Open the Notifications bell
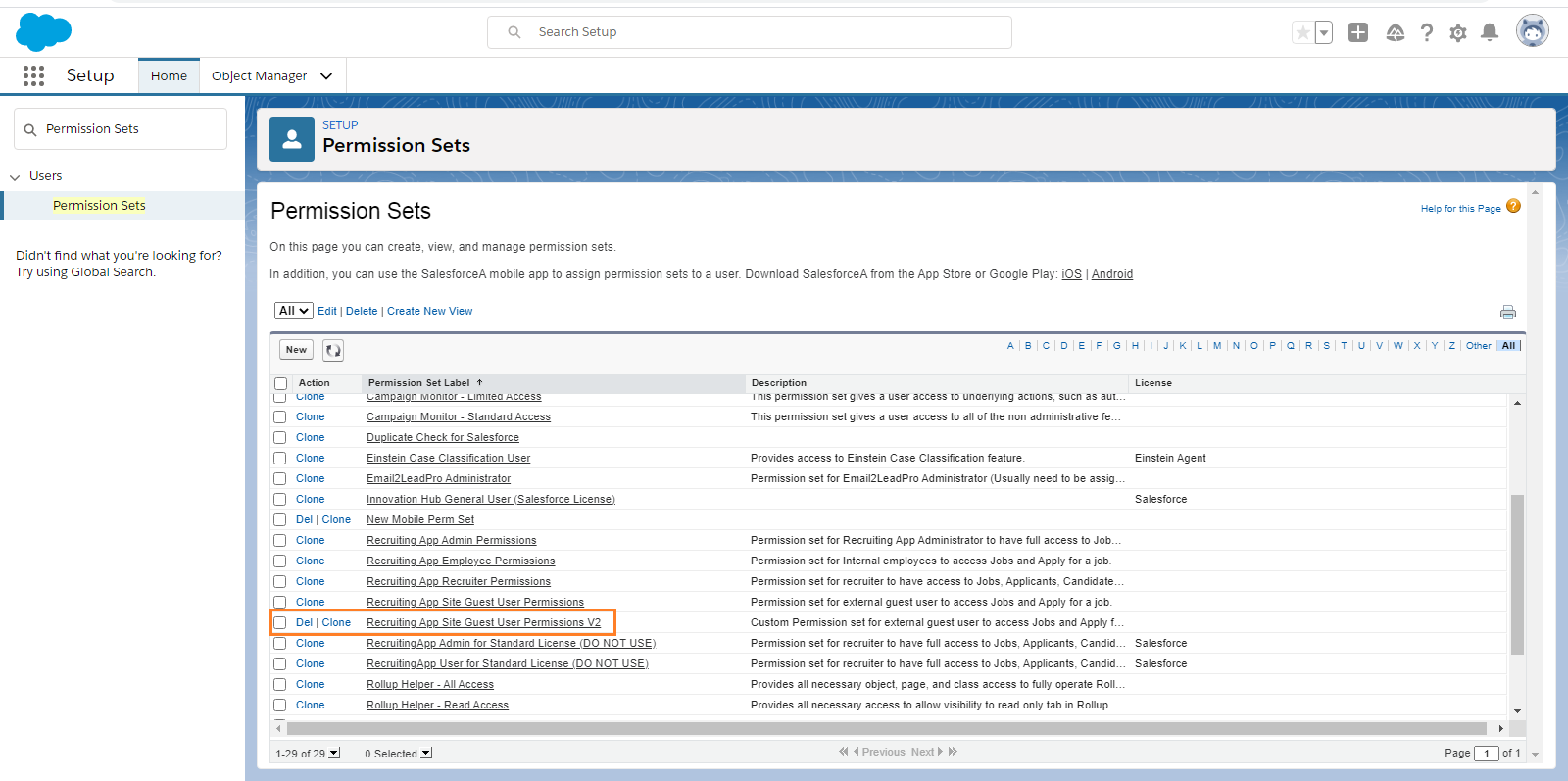Screen dimensions: 1568x781 point(1490,32)
